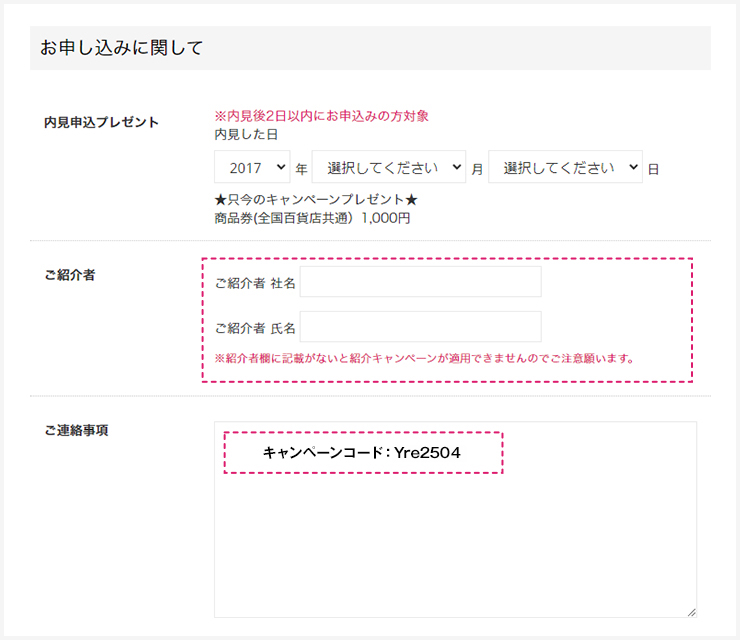The width and height of the screenshot is (740, 640).
Task: Open the 2017 year dropdown
Action: 252,167
